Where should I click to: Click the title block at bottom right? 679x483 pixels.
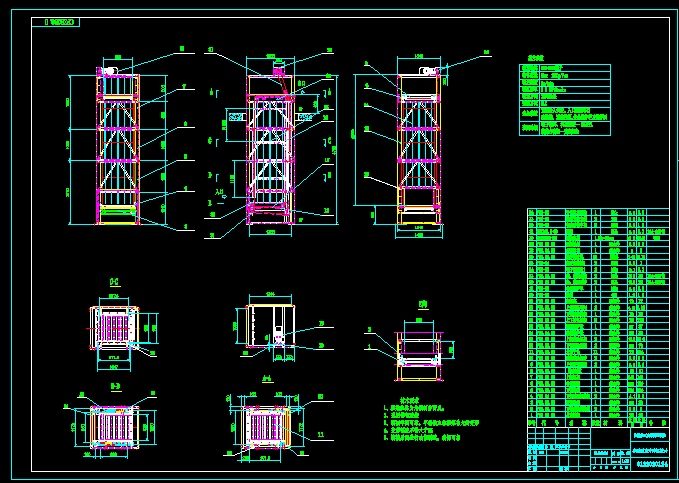pos(598,449)
